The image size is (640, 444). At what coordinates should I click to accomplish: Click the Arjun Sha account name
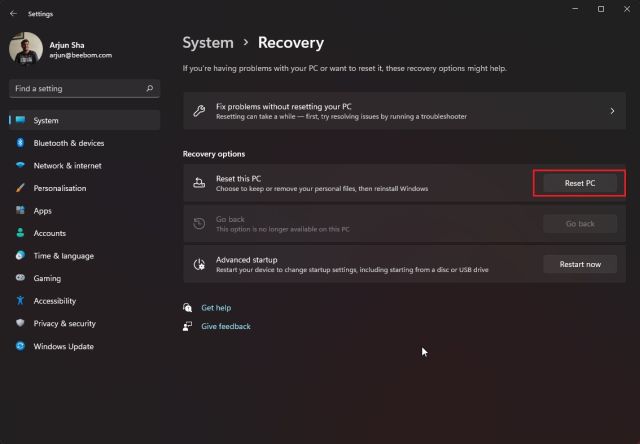[x=67, y=45]
